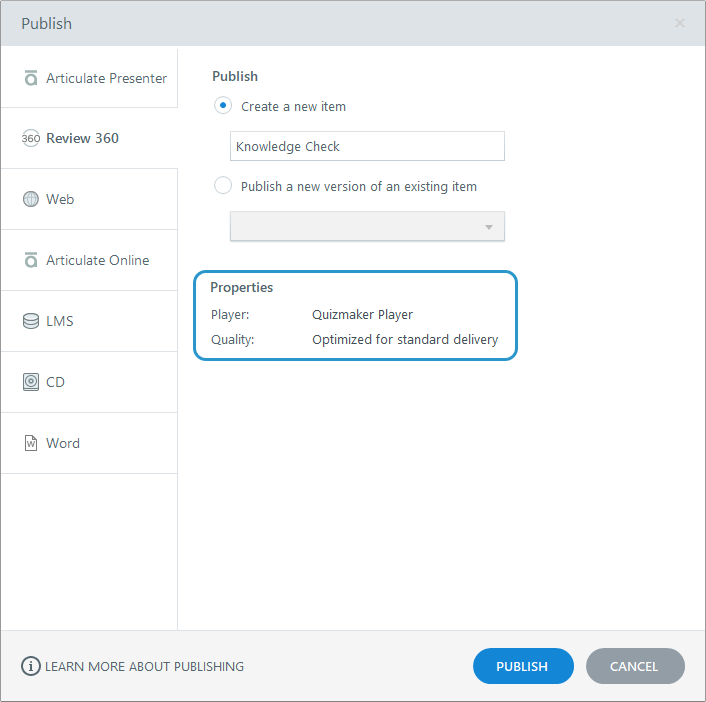Open the LMS publish tab

click(59, 321)
